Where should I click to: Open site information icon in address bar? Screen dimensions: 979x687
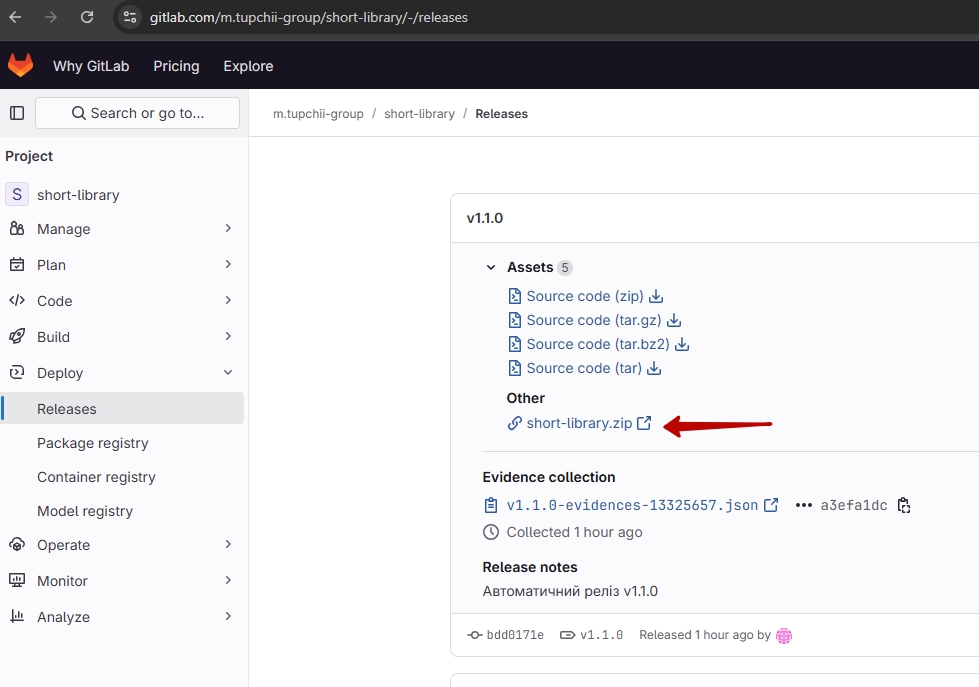130,17
